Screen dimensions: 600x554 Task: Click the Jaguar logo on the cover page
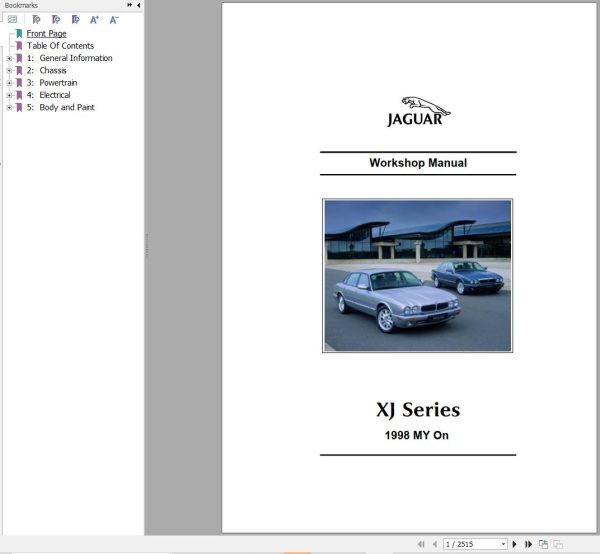[418, 111]
